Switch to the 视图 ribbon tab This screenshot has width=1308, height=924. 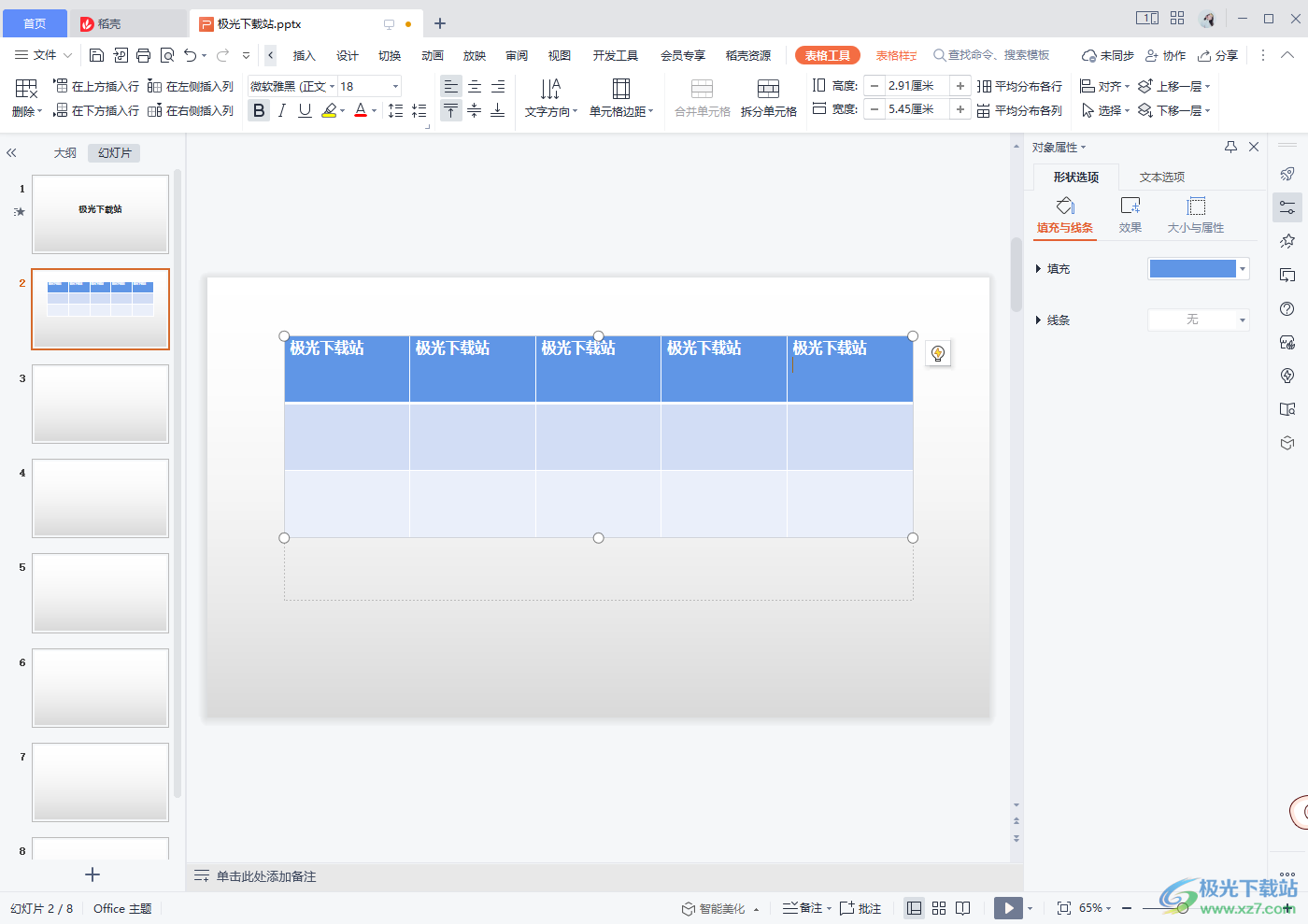click(x=559, y=55)
